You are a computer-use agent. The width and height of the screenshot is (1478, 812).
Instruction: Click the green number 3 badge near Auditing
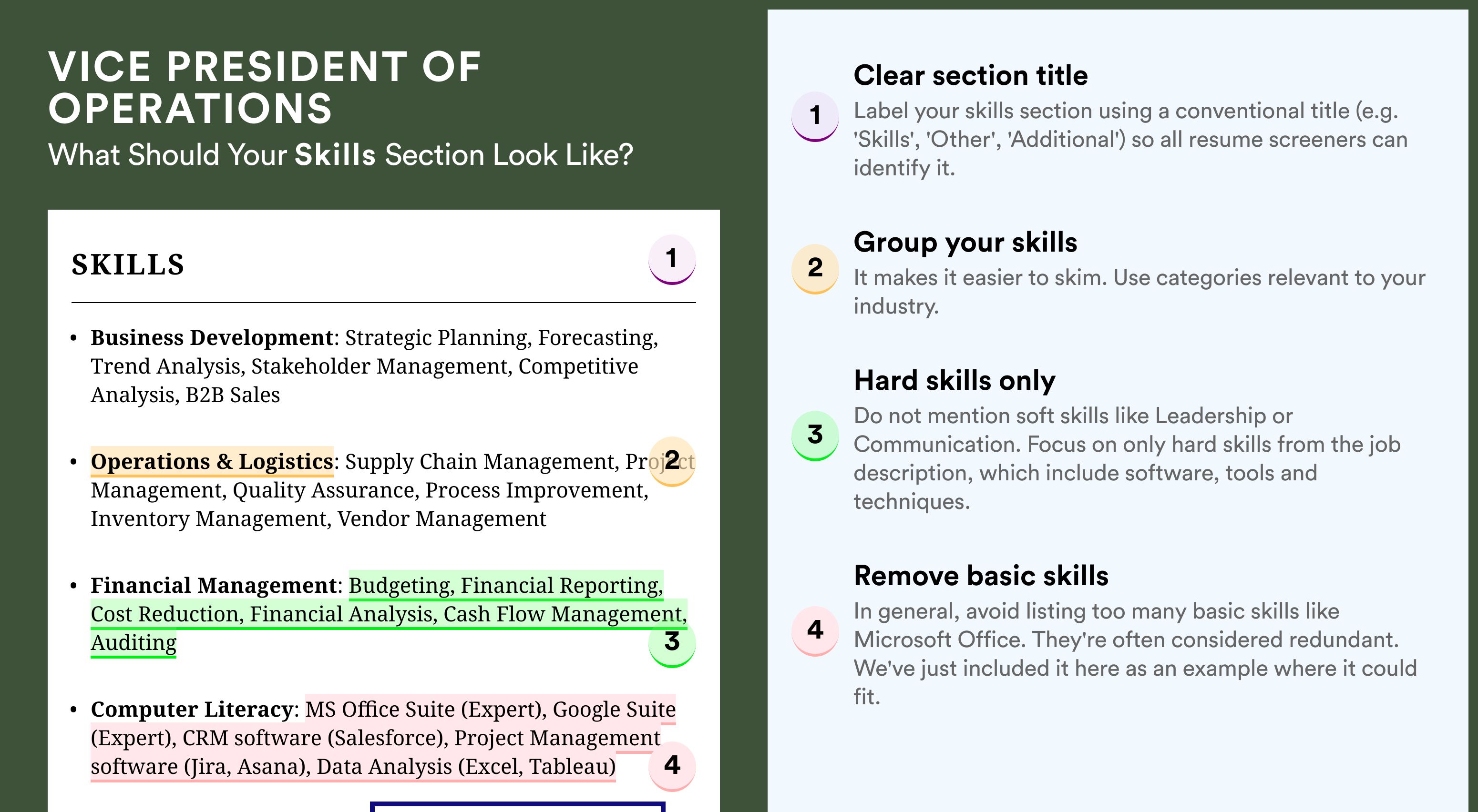pos(672,642)
